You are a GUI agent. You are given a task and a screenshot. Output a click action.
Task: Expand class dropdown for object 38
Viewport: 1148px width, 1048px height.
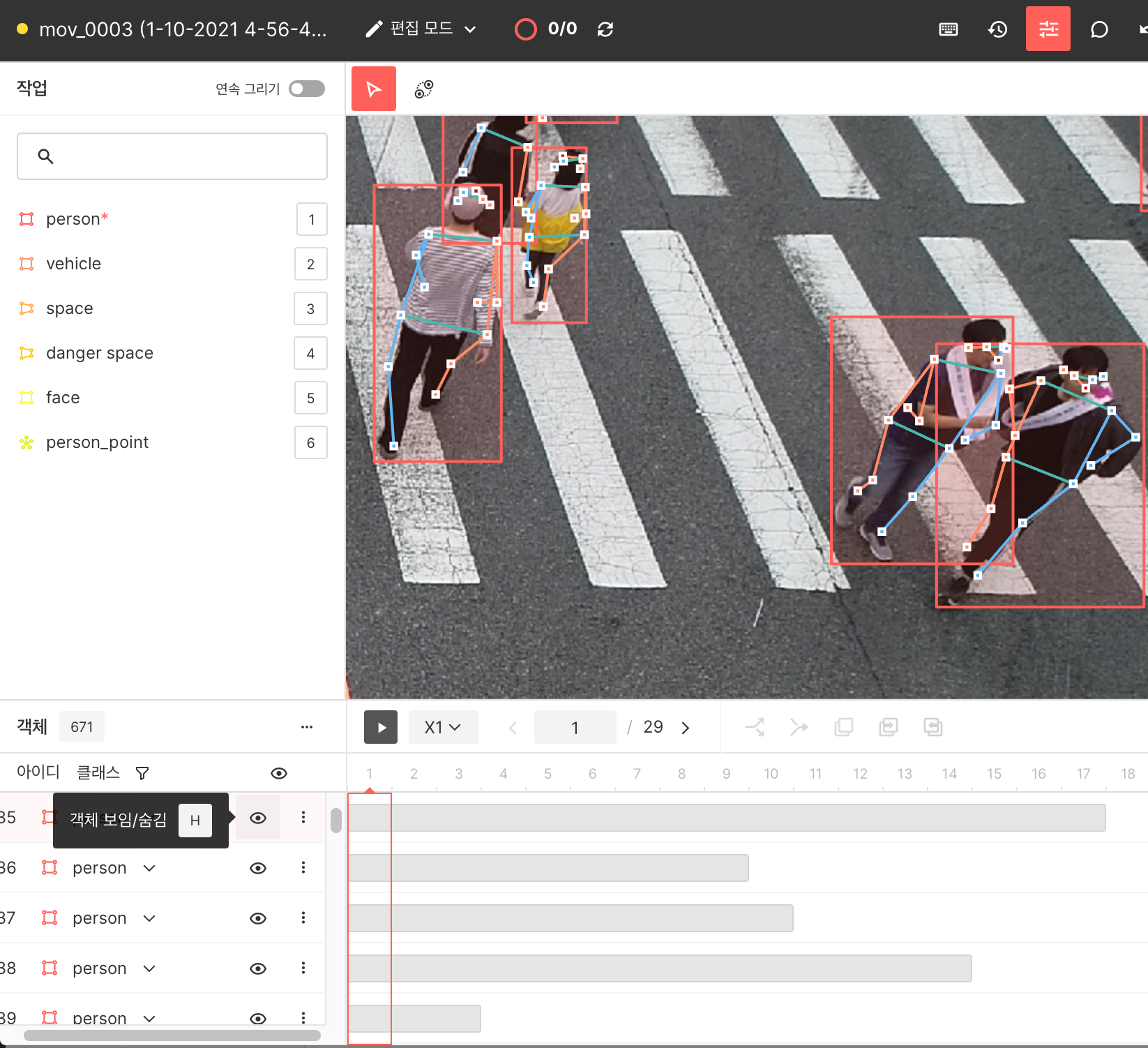click(149, 968)
